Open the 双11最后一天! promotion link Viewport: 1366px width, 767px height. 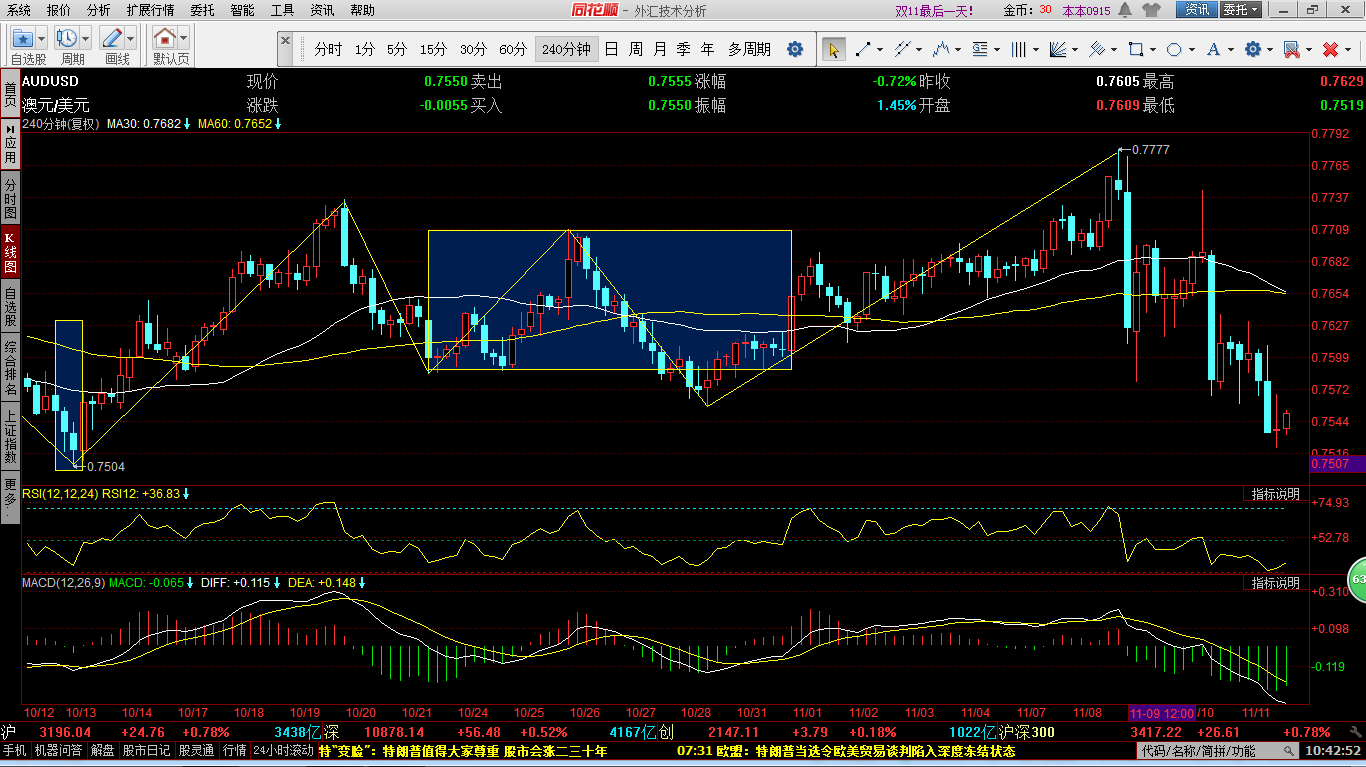[934, 10]
